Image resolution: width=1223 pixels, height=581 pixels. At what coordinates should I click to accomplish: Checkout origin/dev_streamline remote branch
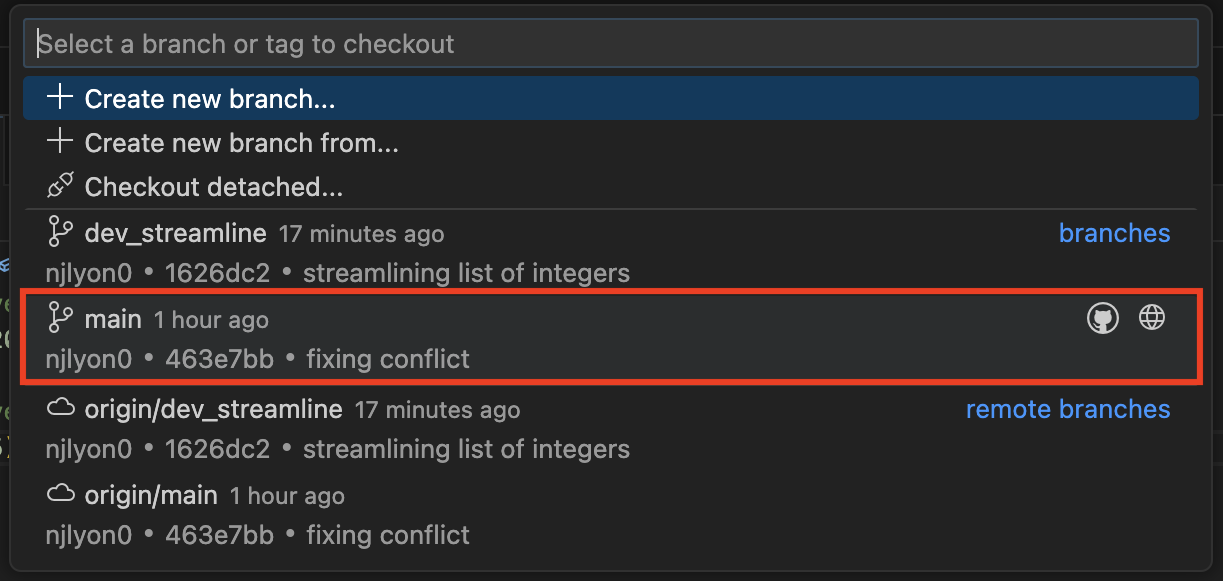(215, 408)
